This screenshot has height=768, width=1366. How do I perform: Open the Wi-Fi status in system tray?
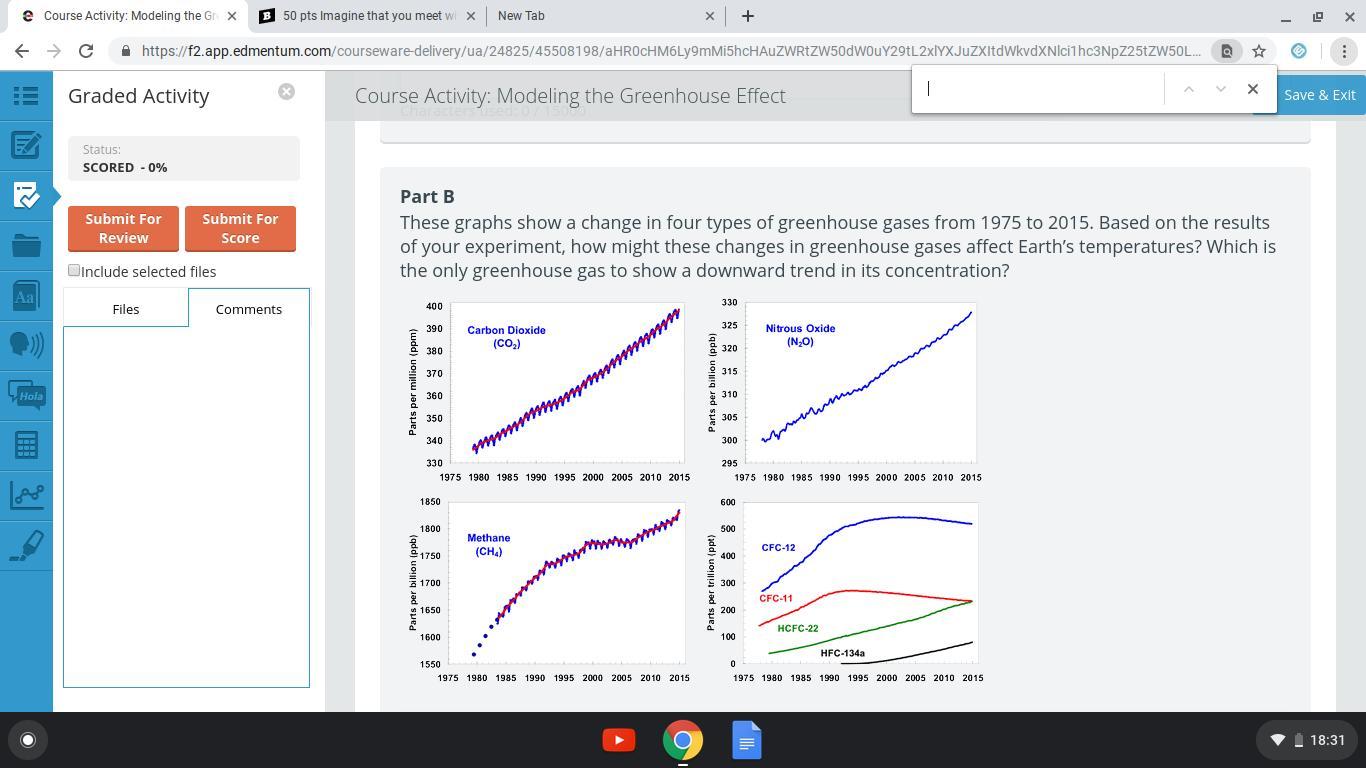[1277, 740]
